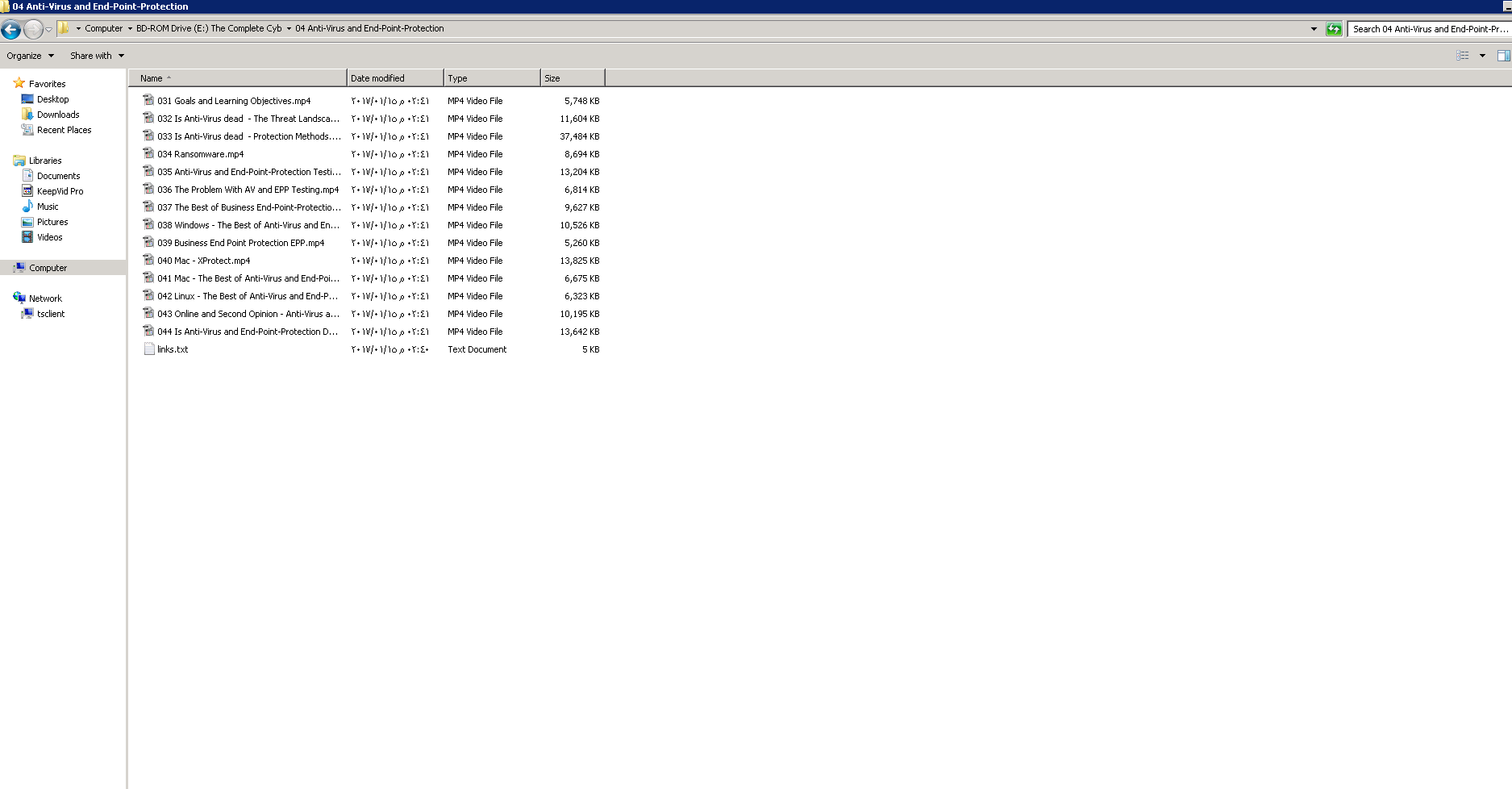Open the Music library icon
The height and width of the screenshot is (789, 1512).
27,207
